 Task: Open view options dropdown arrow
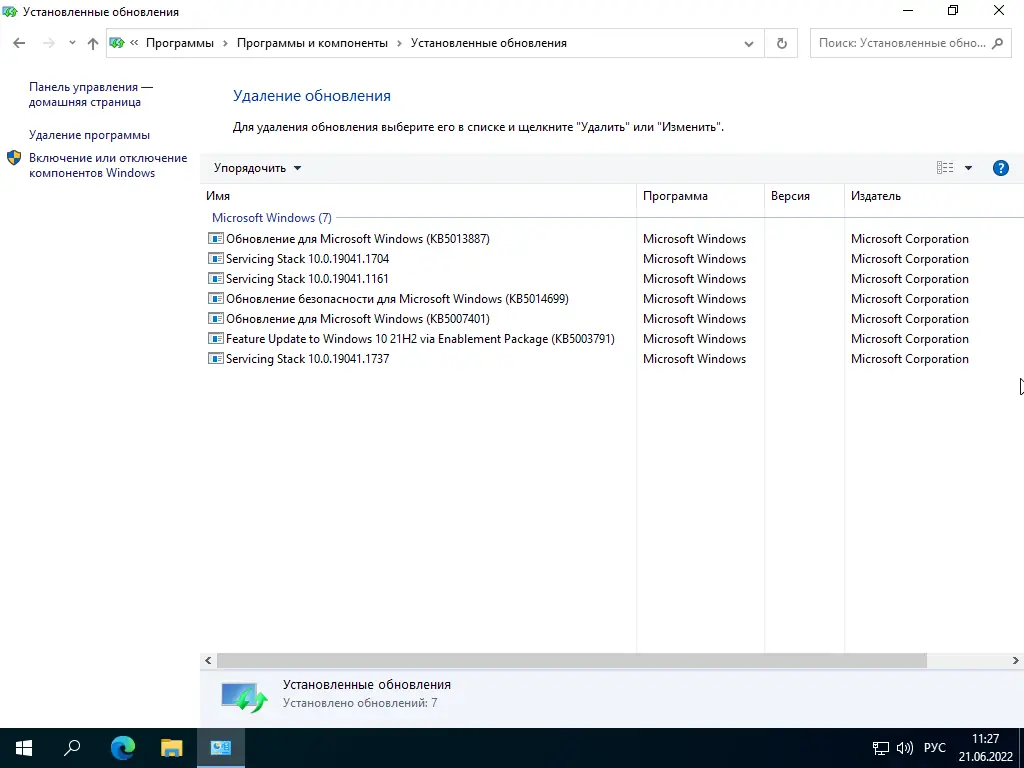968,168
